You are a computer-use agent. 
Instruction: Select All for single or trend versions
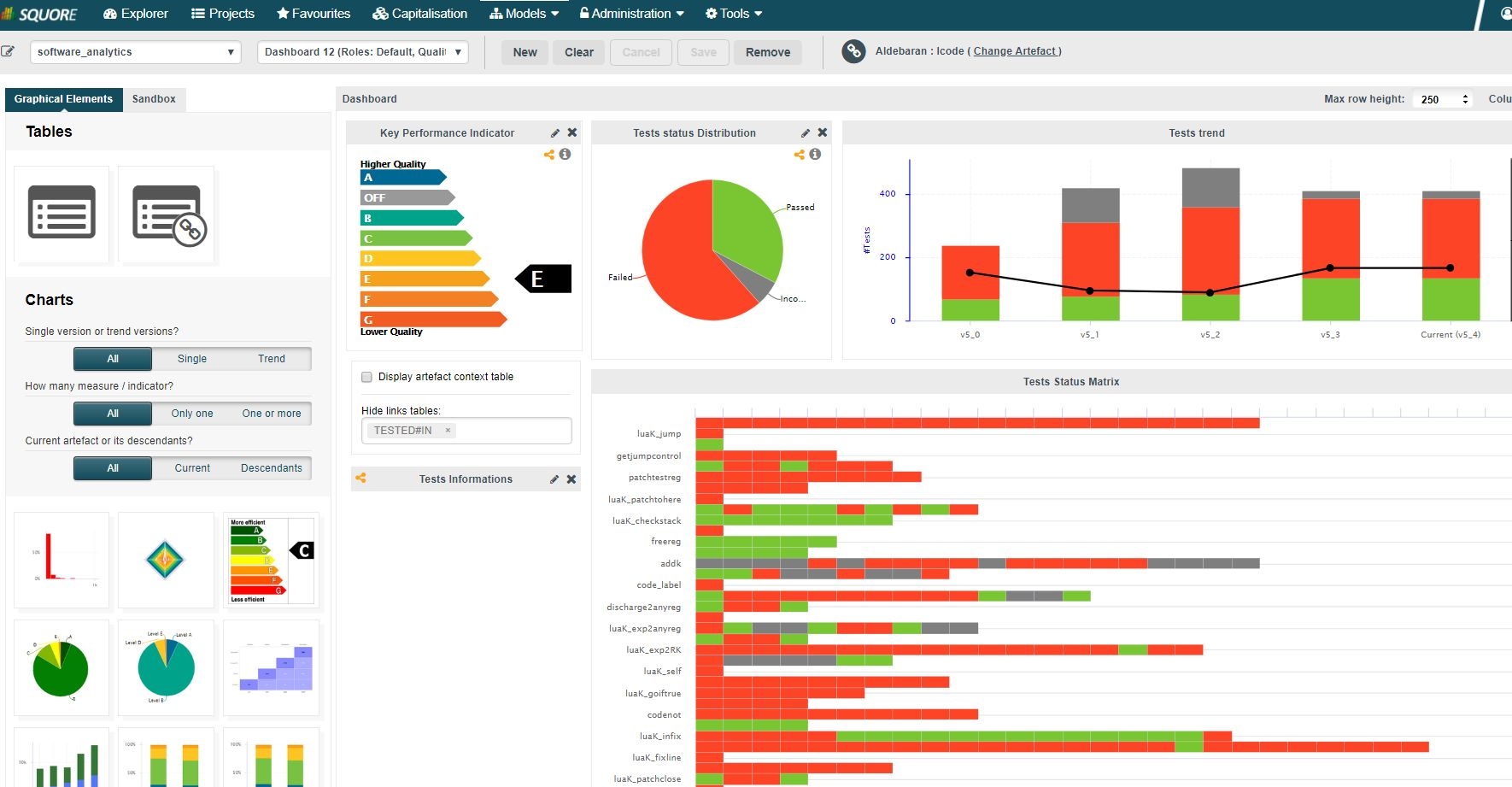[x=113, y=359]
